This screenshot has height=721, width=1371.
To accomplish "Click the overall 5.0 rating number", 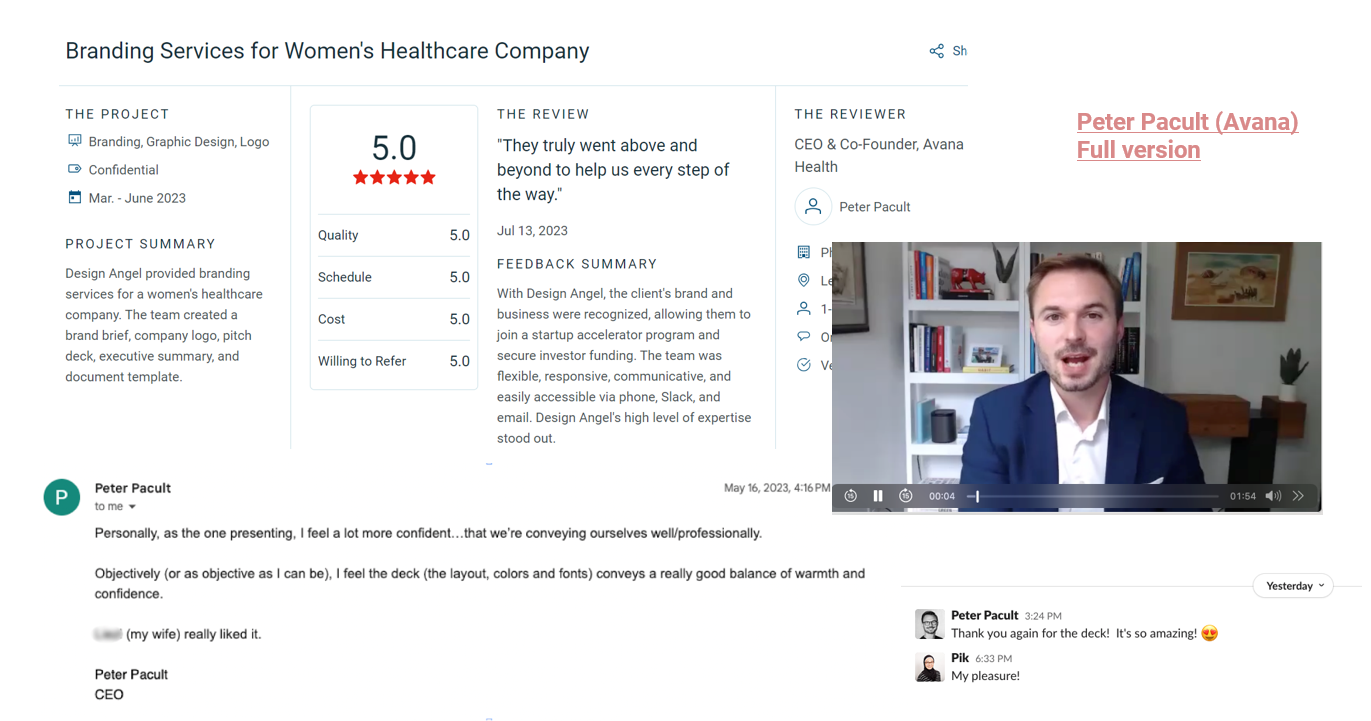I will (394, 148).
